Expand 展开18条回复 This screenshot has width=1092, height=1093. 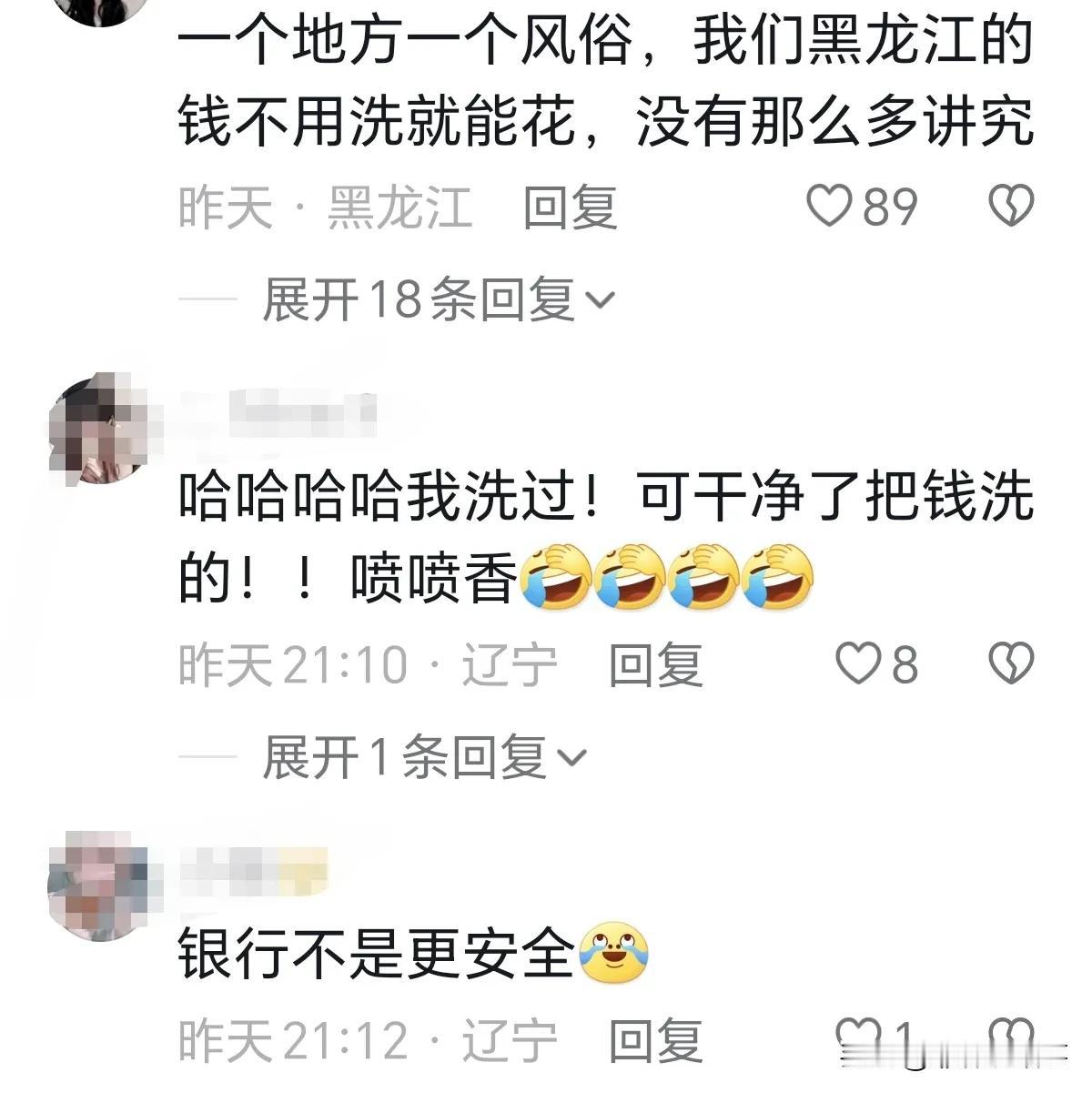pos(439,299)
